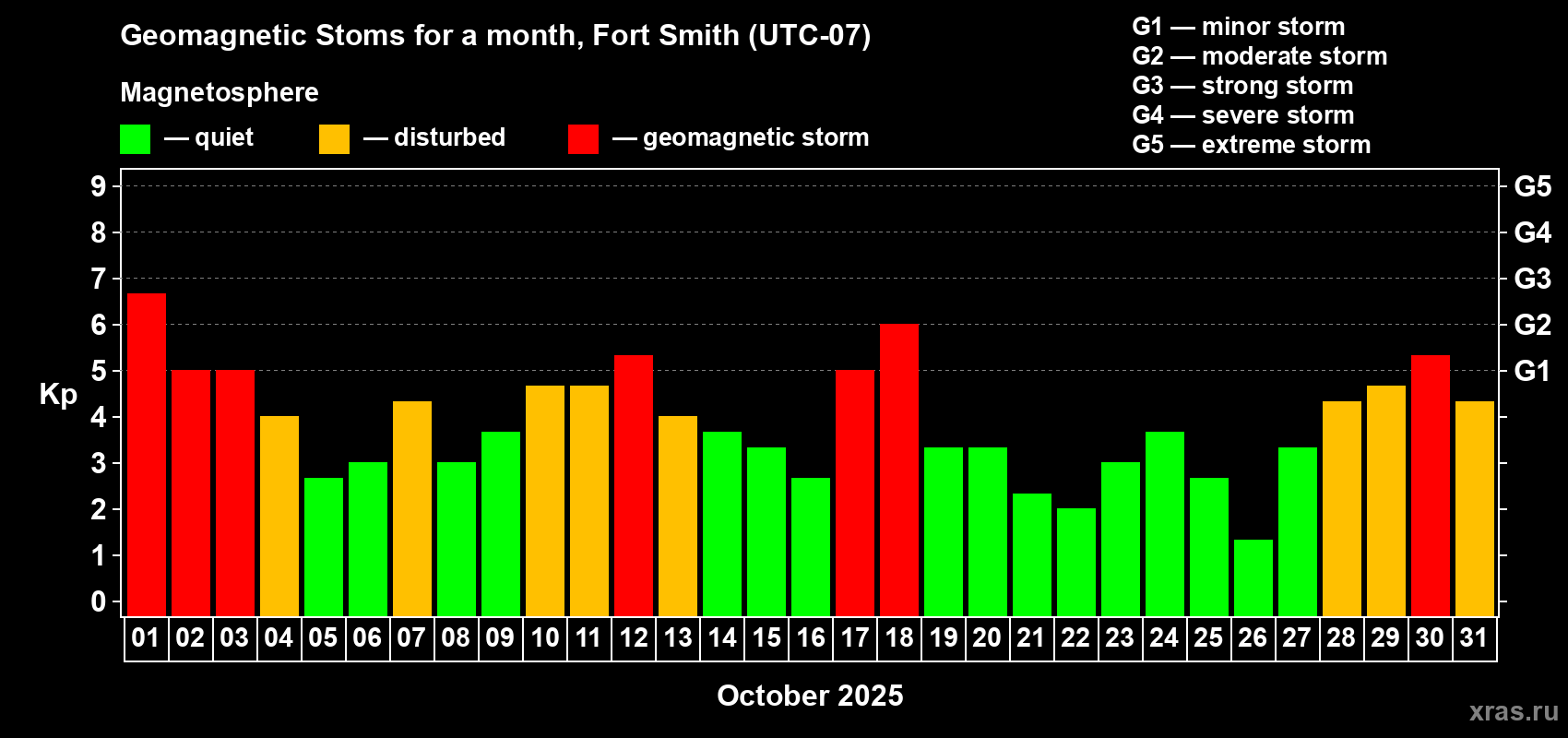
Task: Click the red geomagnetic storm legend swatch
Action: click(x=583, y=139)
